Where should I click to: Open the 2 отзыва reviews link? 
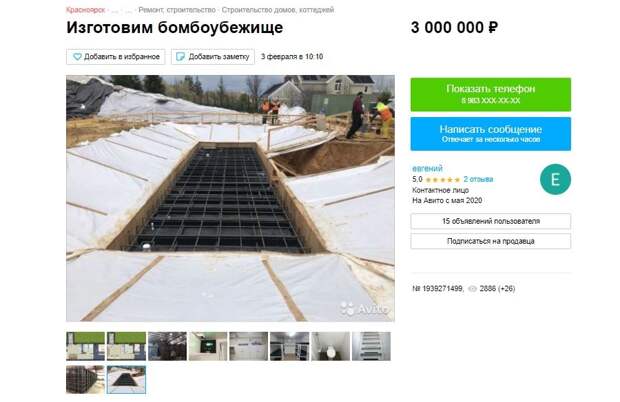(478, 179)
